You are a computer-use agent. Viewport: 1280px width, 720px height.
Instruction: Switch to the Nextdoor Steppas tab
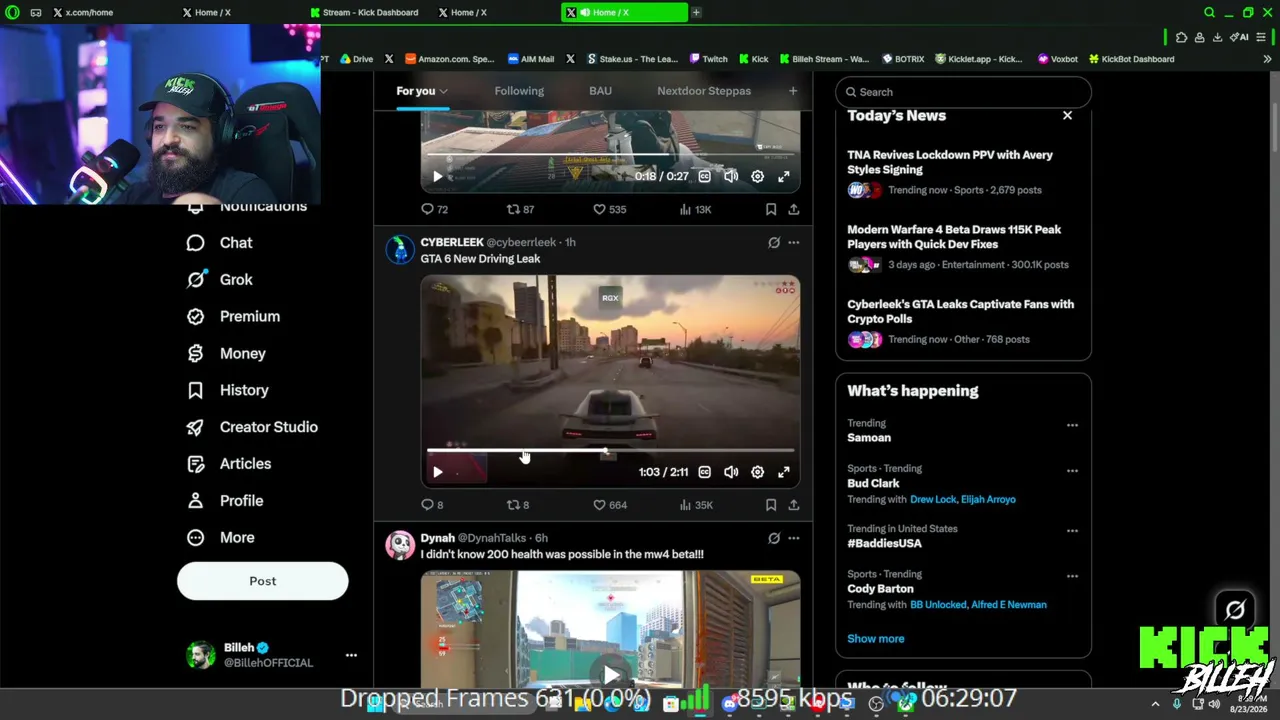704,91
